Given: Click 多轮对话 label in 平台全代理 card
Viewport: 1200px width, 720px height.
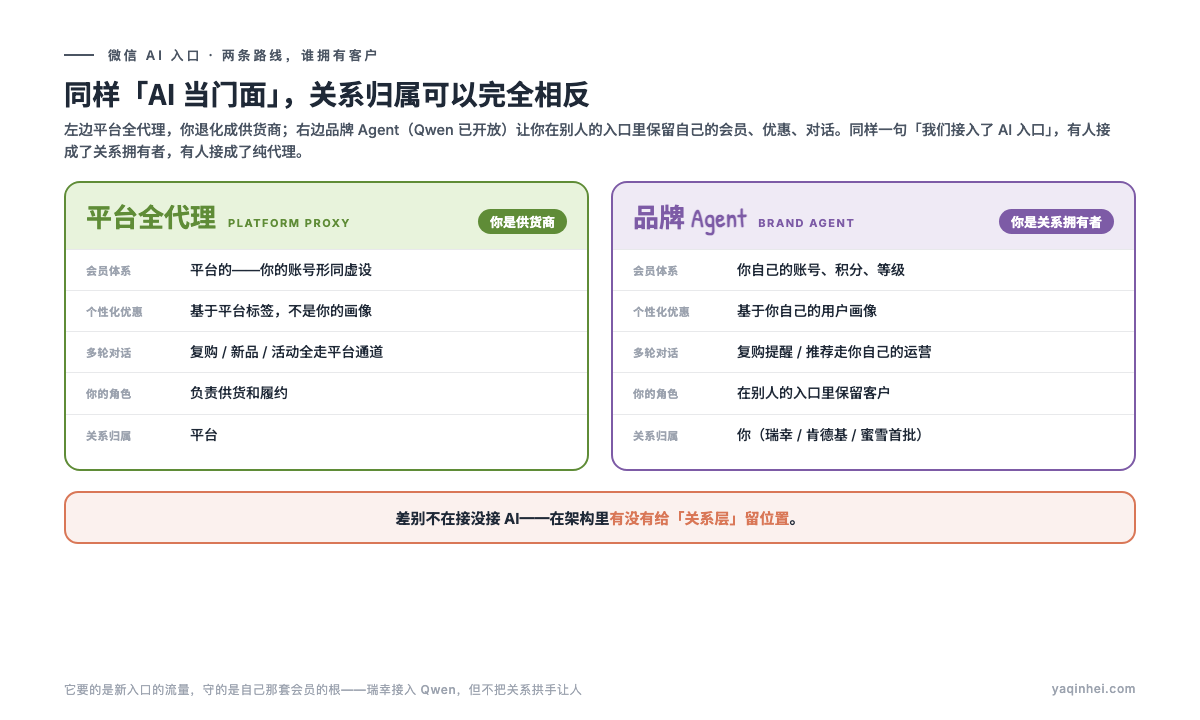Looking at the screenshot, I should [108, 353].
